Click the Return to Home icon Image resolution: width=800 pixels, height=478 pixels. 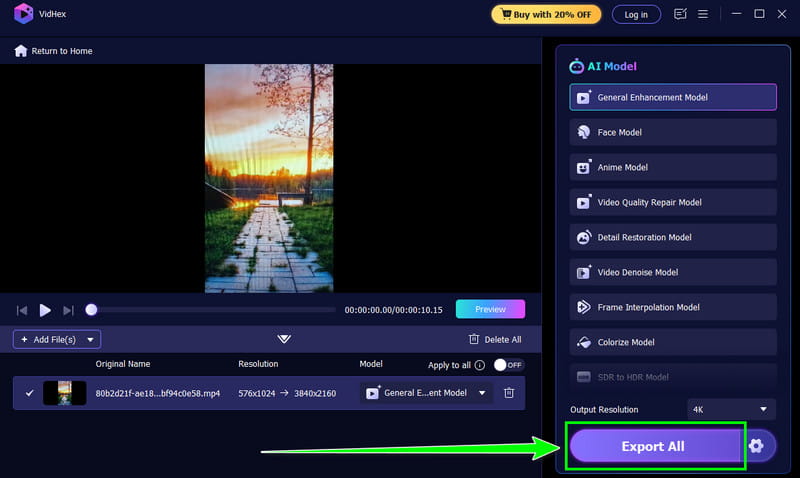click(21, 51)
